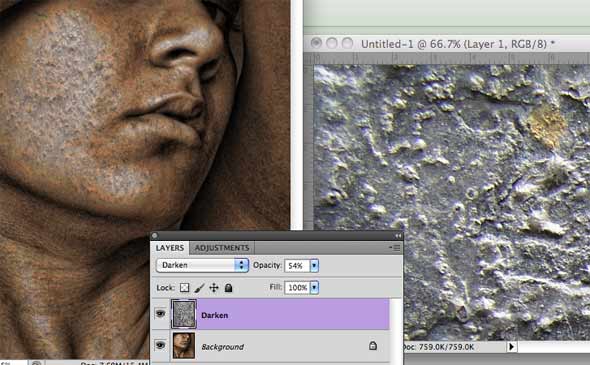Click the Fill 100% field
The height and width of the screenshot is (365, 590).
pos(297,288)
